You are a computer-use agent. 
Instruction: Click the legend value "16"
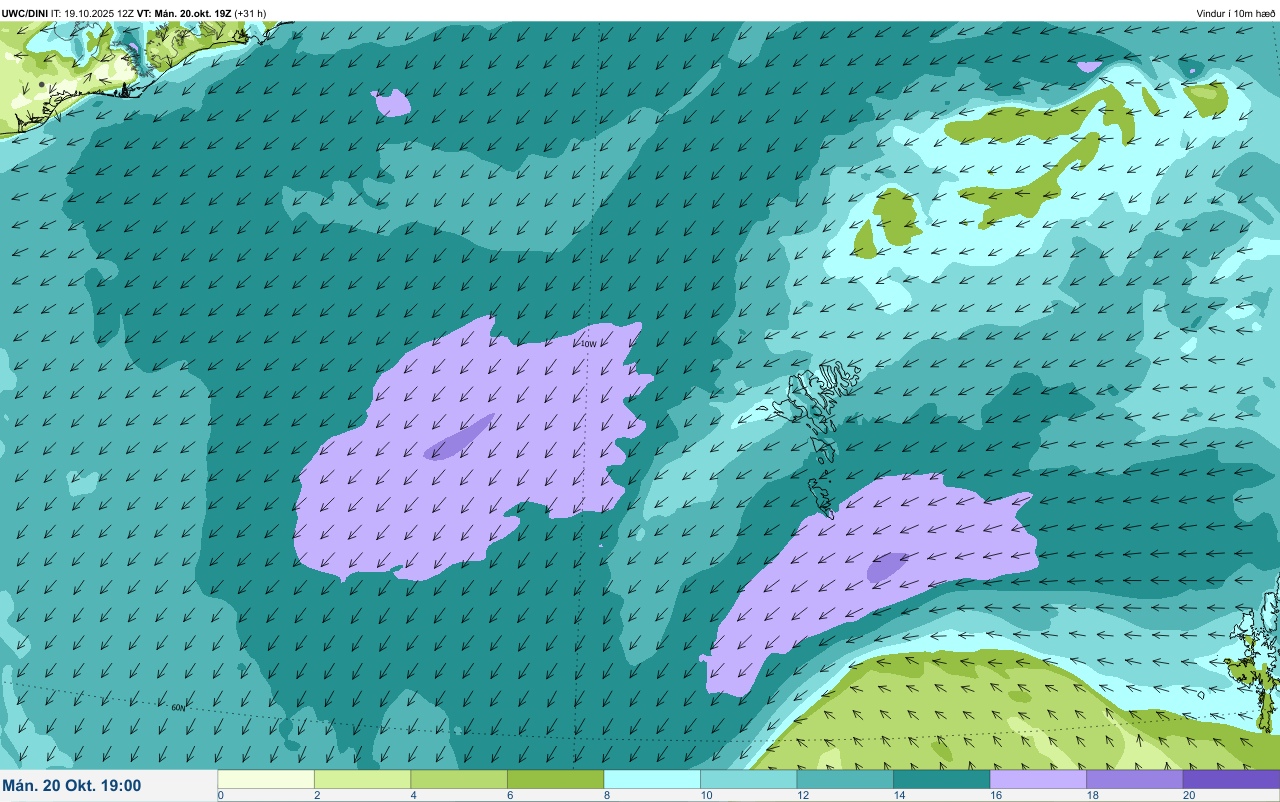(995, 795)
